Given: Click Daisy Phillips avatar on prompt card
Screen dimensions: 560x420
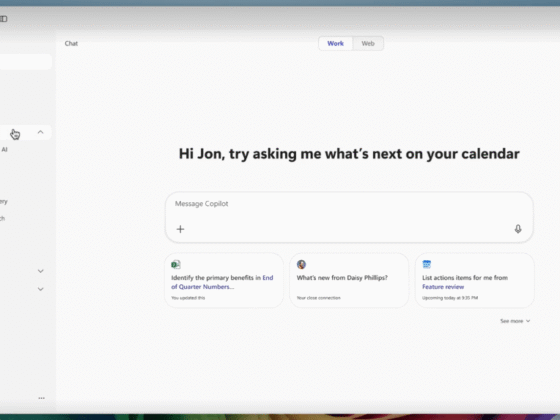Looking at the screenshot, I should click(301, 264).
